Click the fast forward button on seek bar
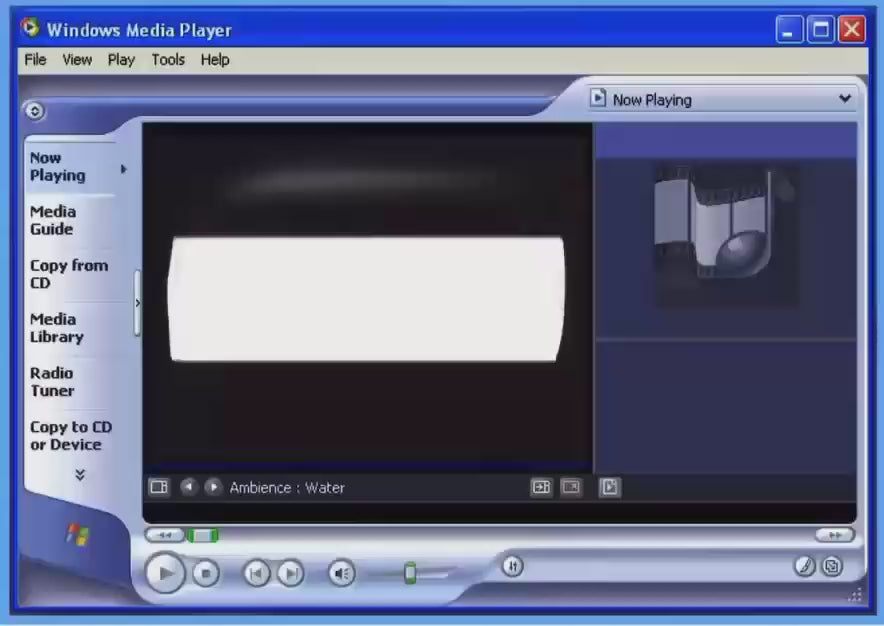The image size is (884, 626). coord(834,535)
